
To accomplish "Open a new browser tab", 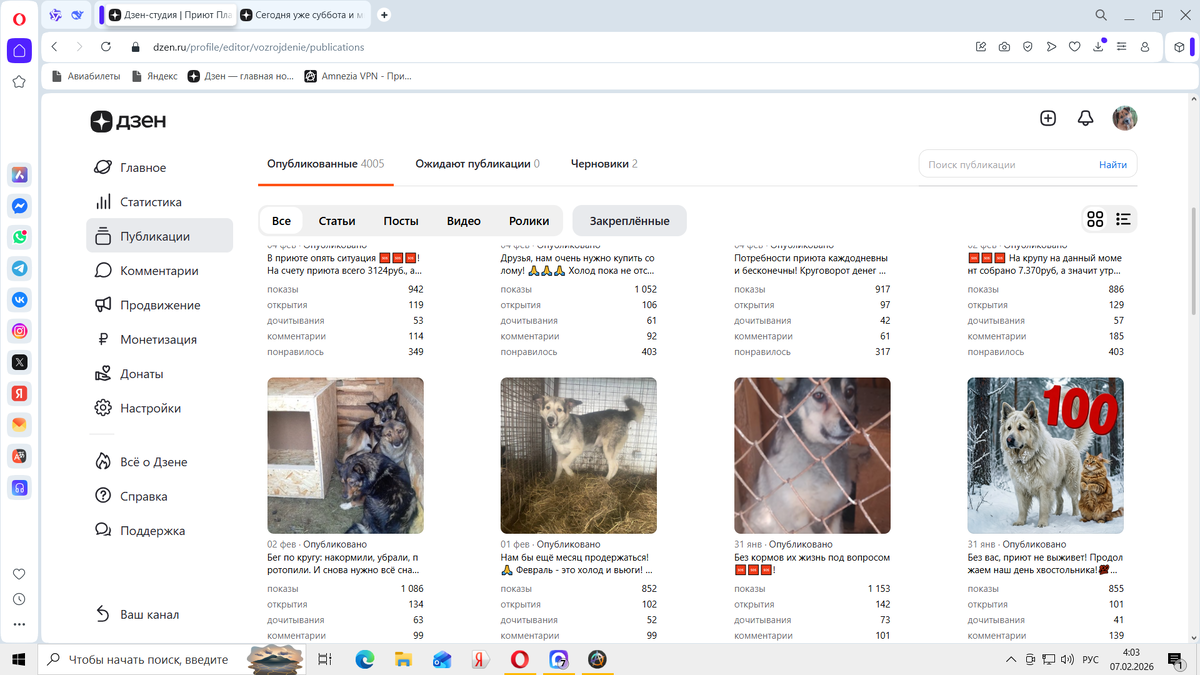I will coord(385,15).
